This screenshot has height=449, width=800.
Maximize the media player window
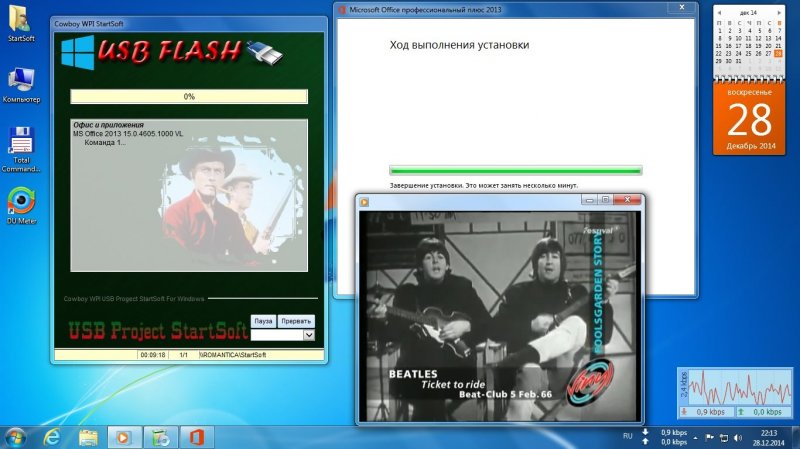pyautogui.click(x=605, y=200)
